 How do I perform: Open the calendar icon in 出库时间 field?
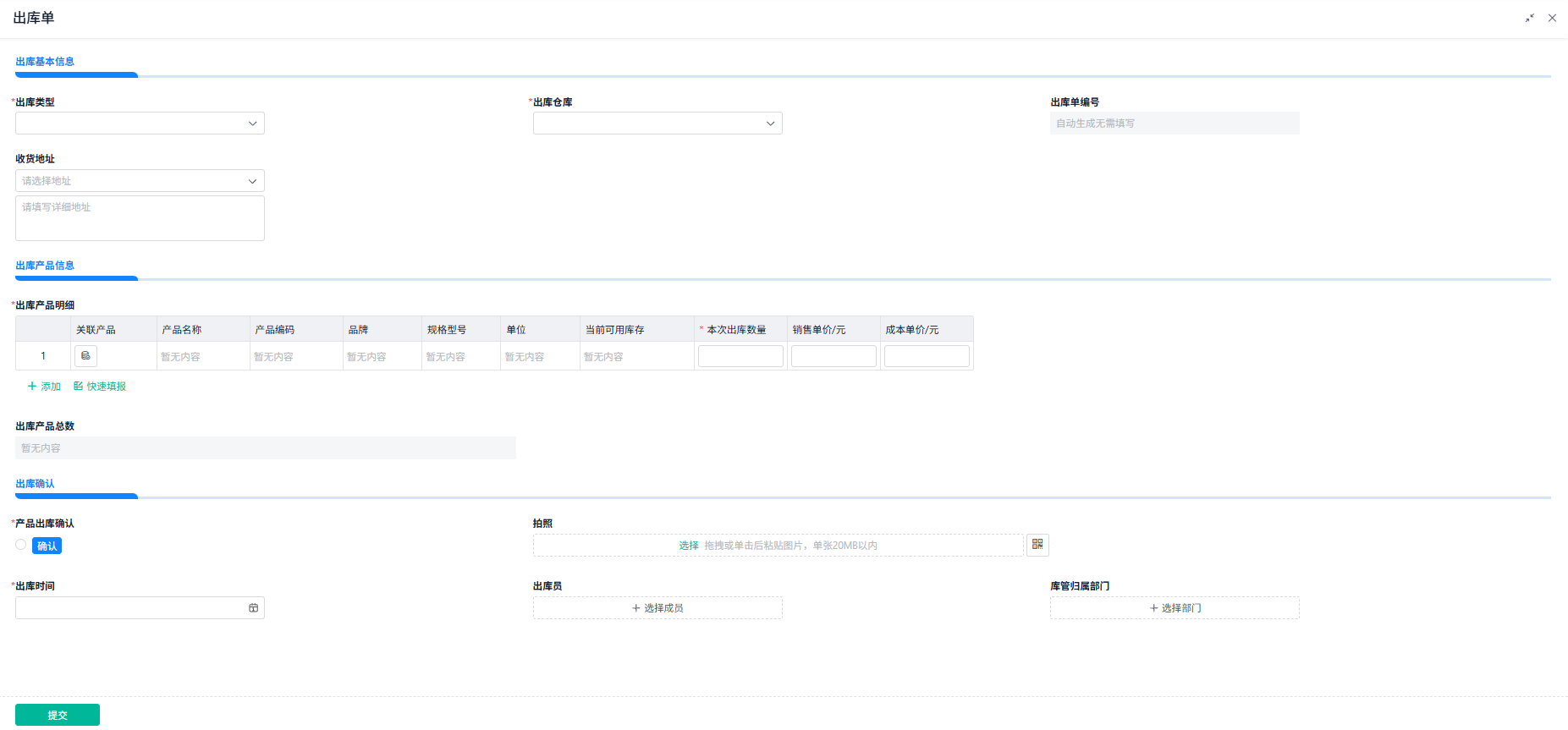point(253,608)
